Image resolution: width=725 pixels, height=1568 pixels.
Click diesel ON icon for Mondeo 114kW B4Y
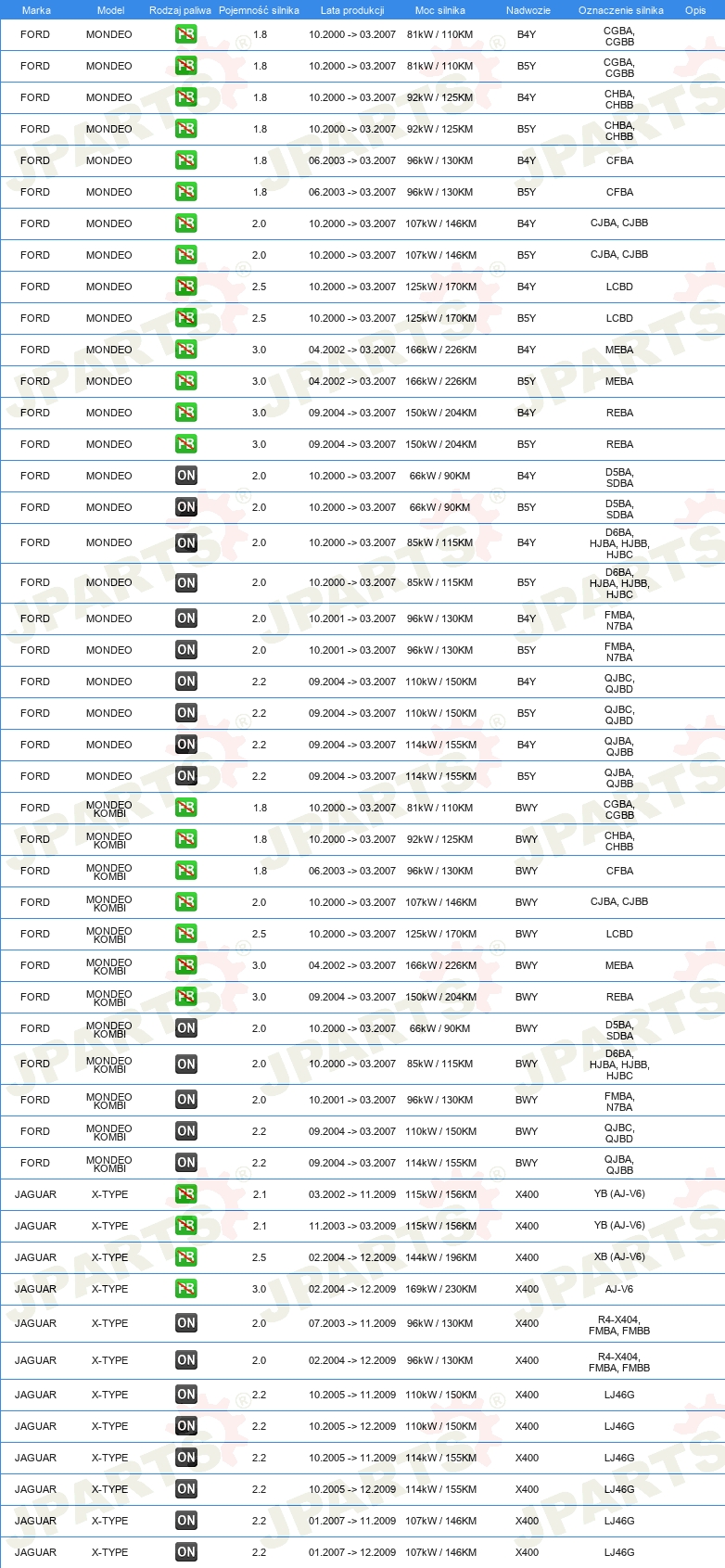(x=186, y=745)
